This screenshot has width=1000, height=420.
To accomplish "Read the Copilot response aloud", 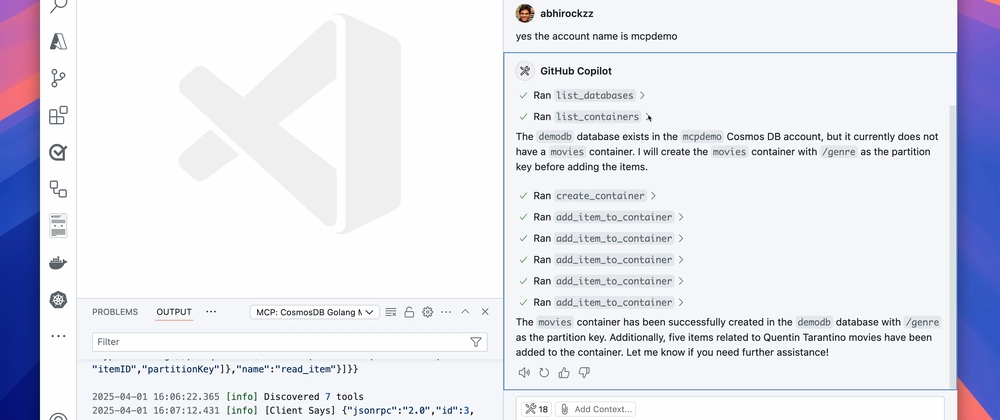I will (x=524, y=373).
